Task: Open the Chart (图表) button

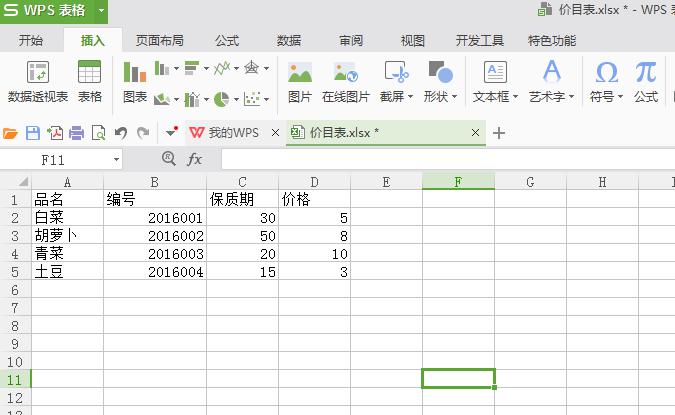Action: tap(135, 82)
